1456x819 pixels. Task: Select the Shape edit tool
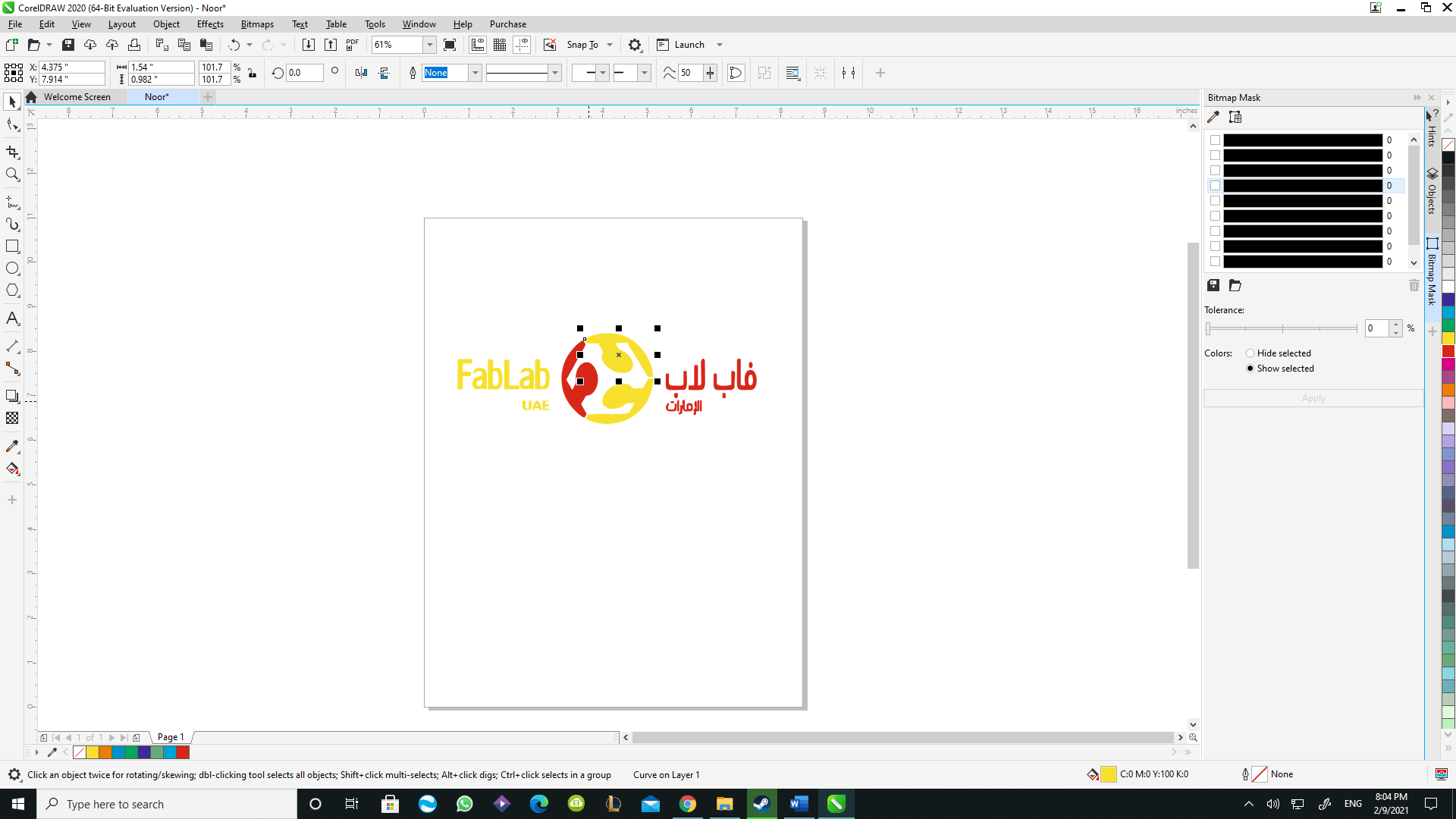[x=12, y=125]
